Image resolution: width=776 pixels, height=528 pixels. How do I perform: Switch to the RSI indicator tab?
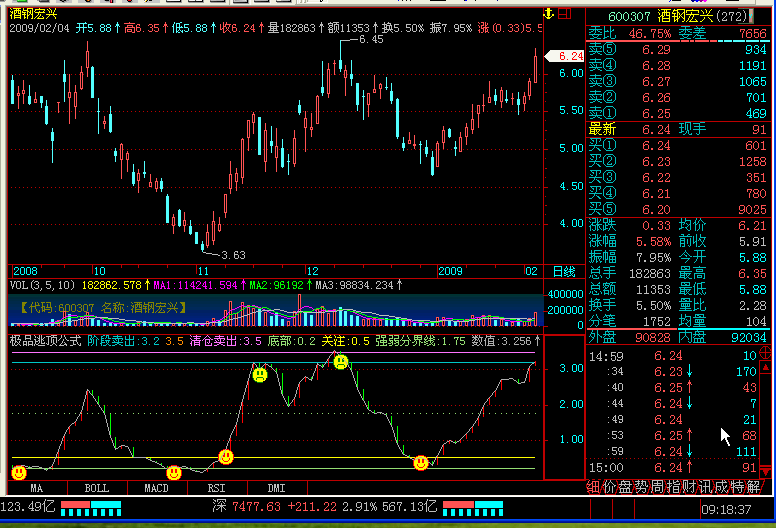point(217,488)
